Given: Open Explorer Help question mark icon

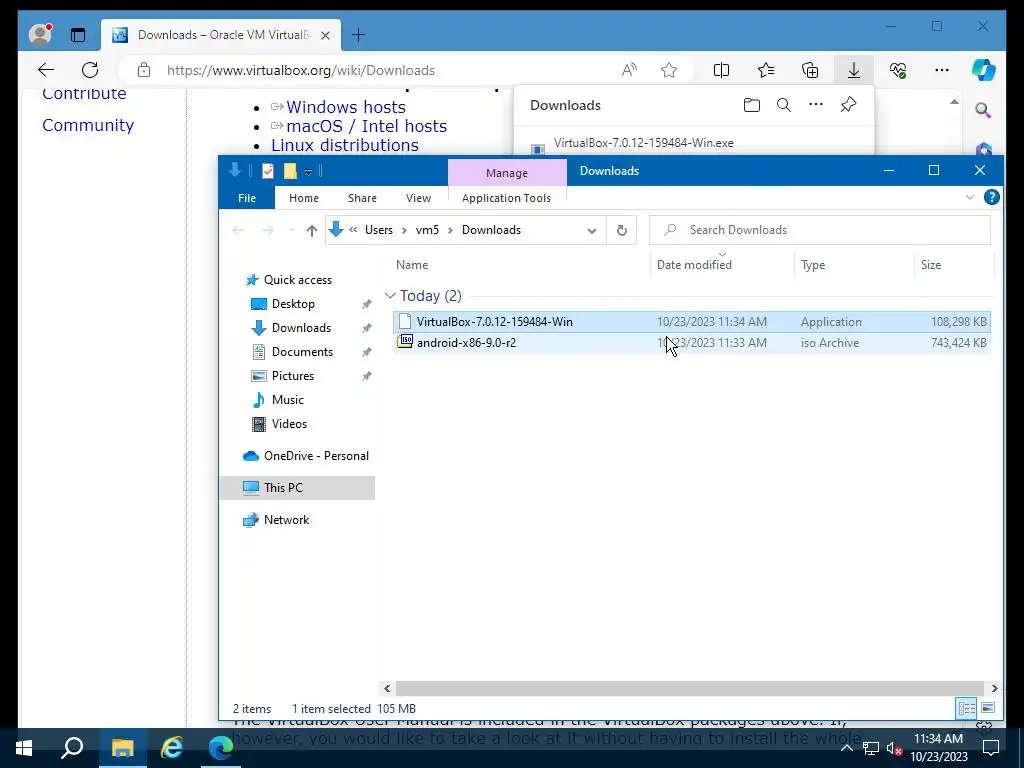Looking at the screenshot, I should (x=991, y=197).
